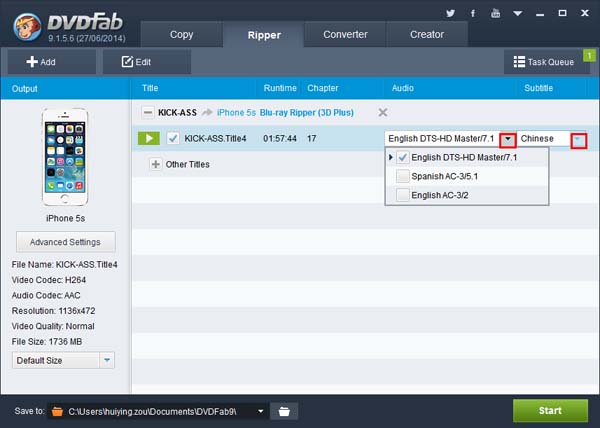This screenshot has height=428, width=600.
Task: Open the audio track dropdown arrow
Action: click(508, 139)
